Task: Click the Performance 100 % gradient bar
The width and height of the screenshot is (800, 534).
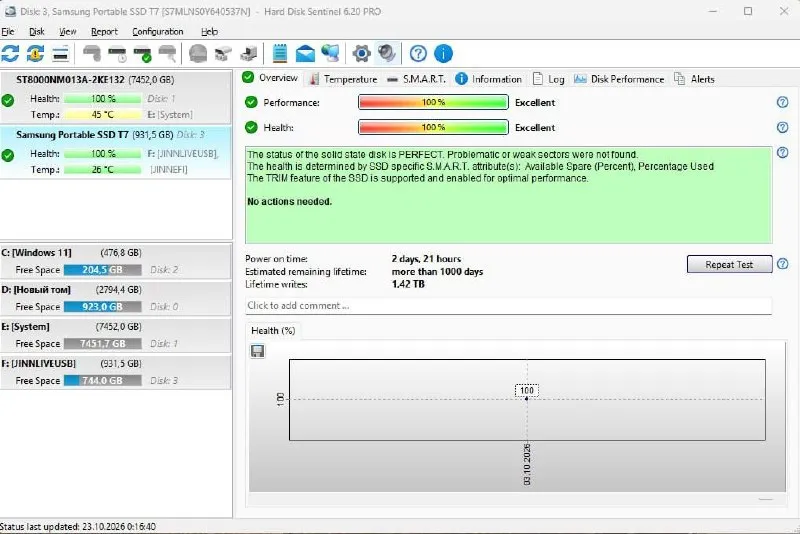Action: tap(433, 102)
